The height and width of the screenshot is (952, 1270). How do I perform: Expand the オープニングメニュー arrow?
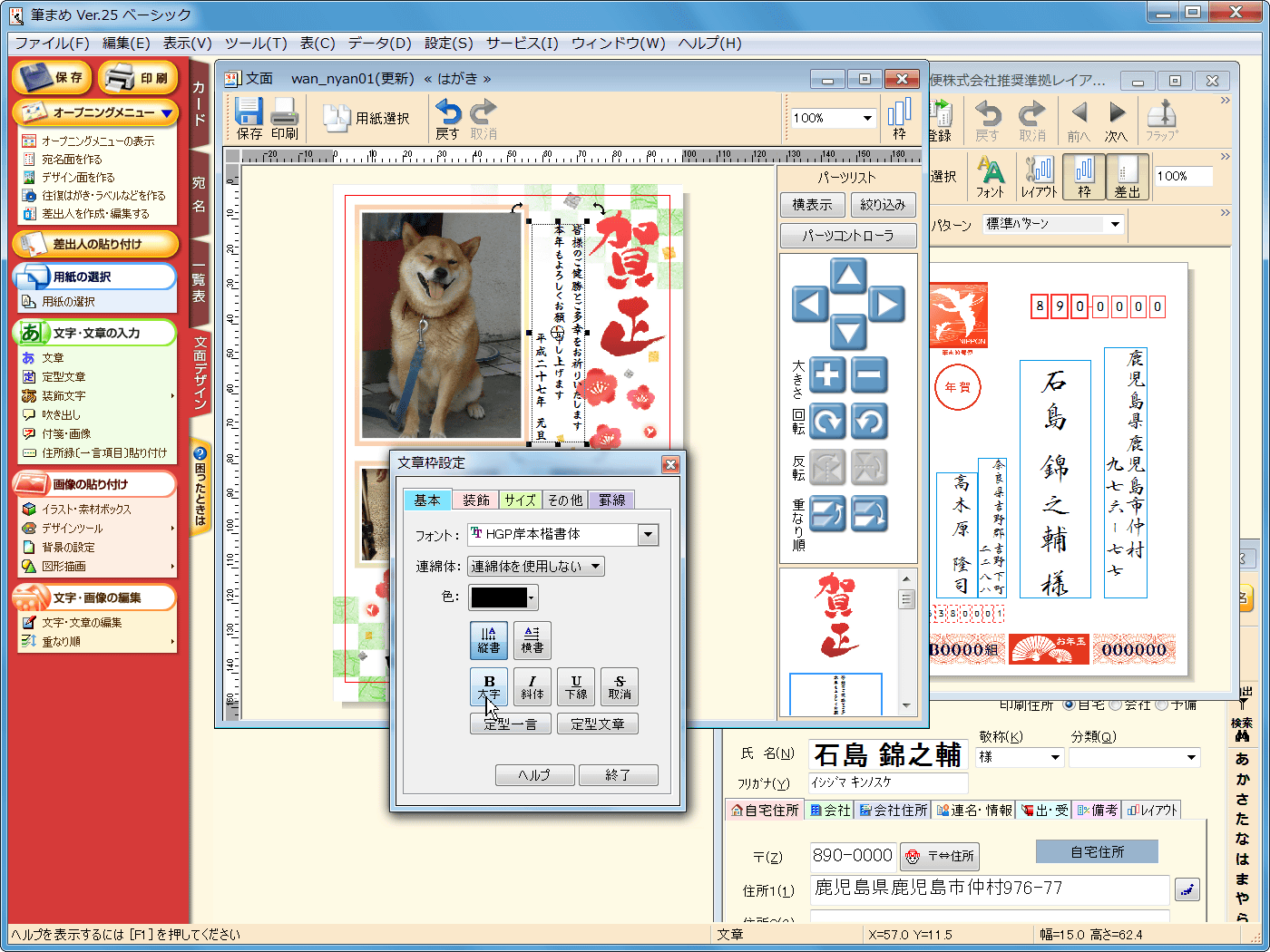pos(166,113)
